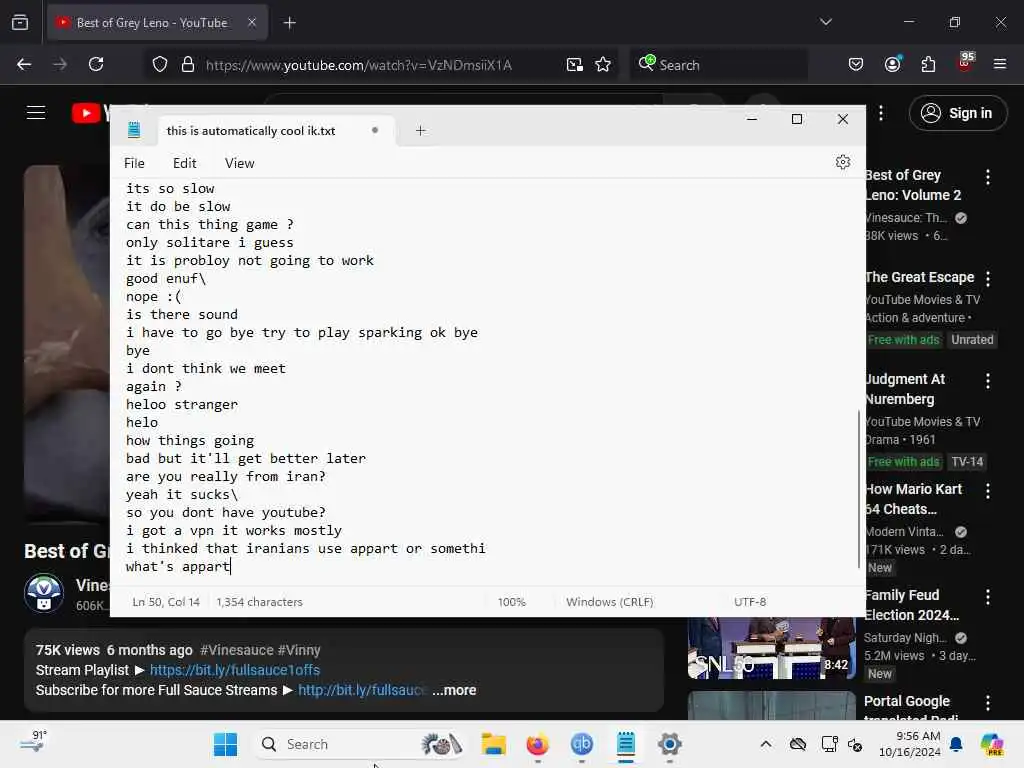Open options for The Great Escape
The height and width of the screenshot is (768, 1024).
tap(987, 279)
